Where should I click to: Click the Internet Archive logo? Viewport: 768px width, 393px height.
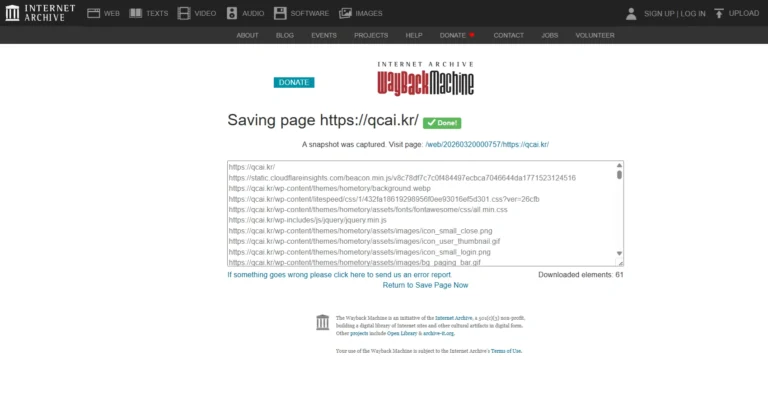[40, 13]
